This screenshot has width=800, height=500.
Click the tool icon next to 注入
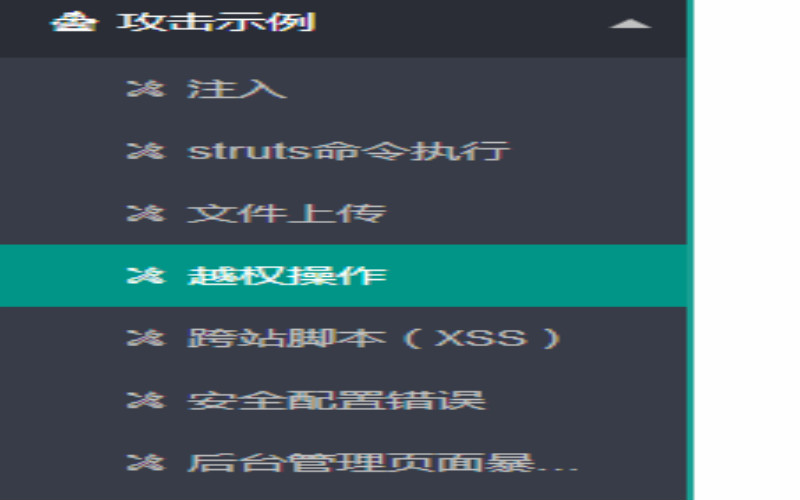point(146,89)
